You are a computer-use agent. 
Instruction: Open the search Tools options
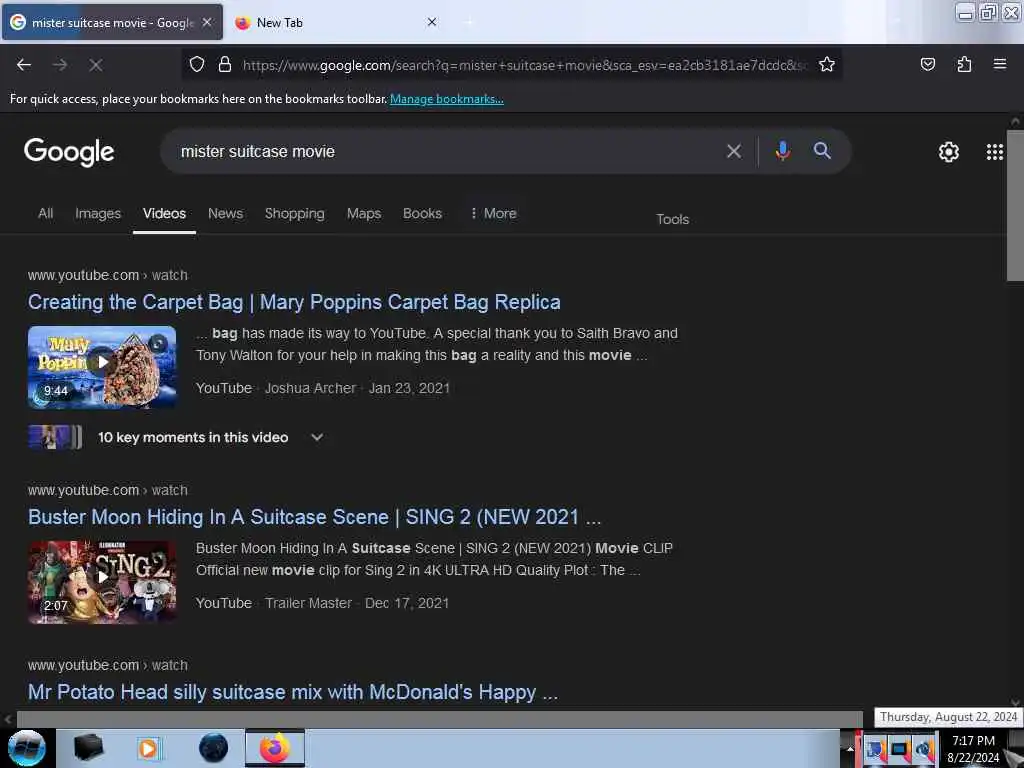click(x=672, y=219)
